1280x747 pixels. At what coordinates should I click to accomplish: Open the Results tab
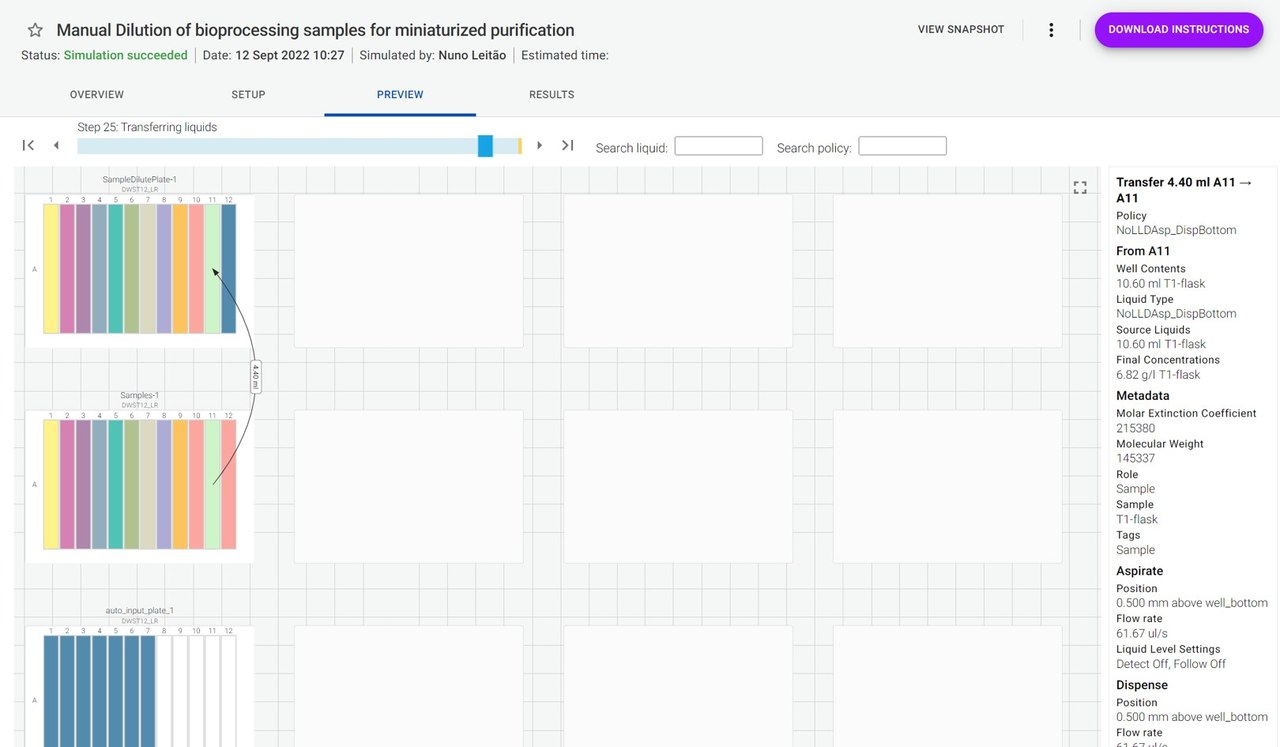click(x=551, y=95)
